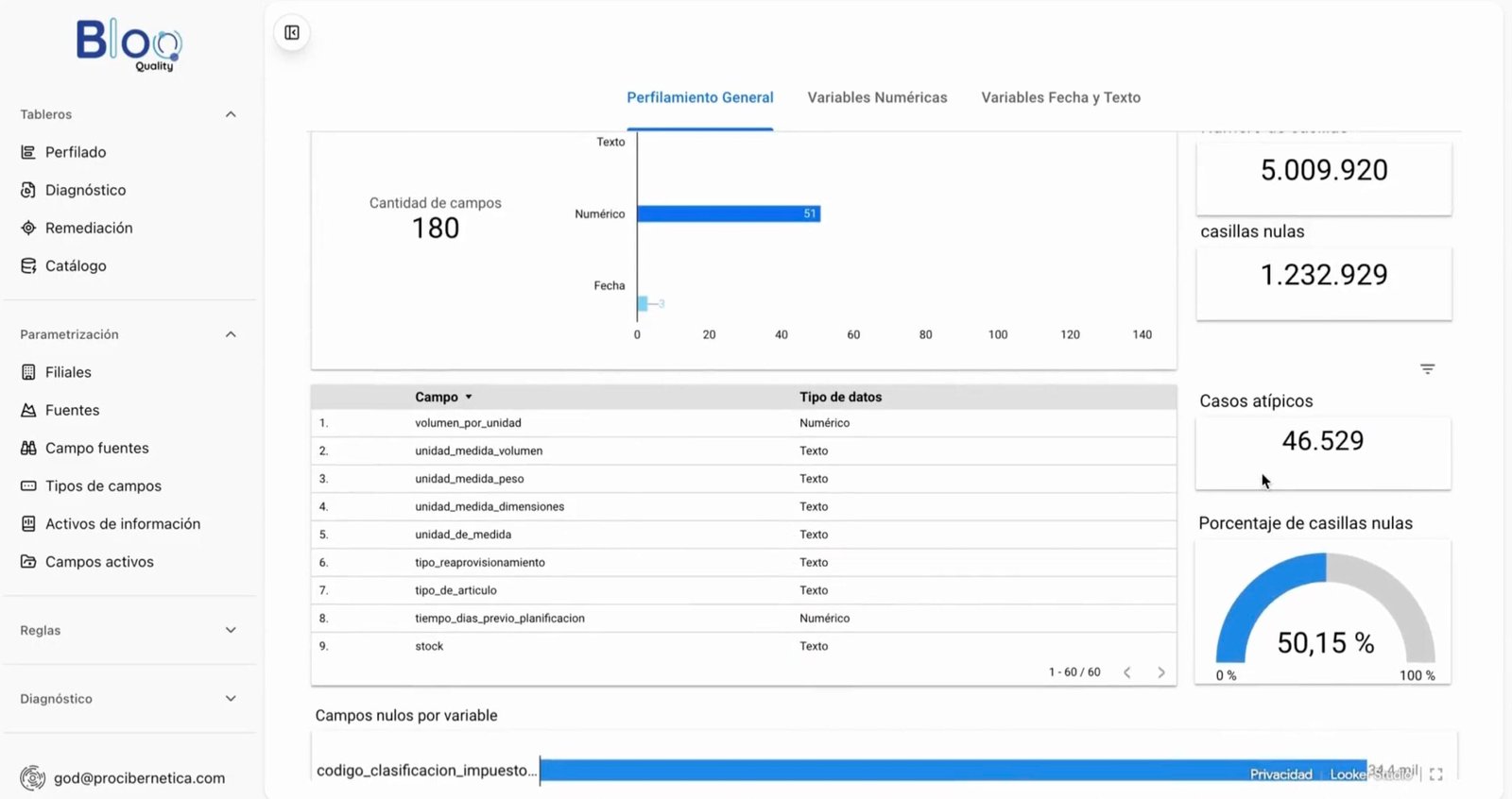
Task: Open Filiales building icon
Action: click(x=28, y=372)
